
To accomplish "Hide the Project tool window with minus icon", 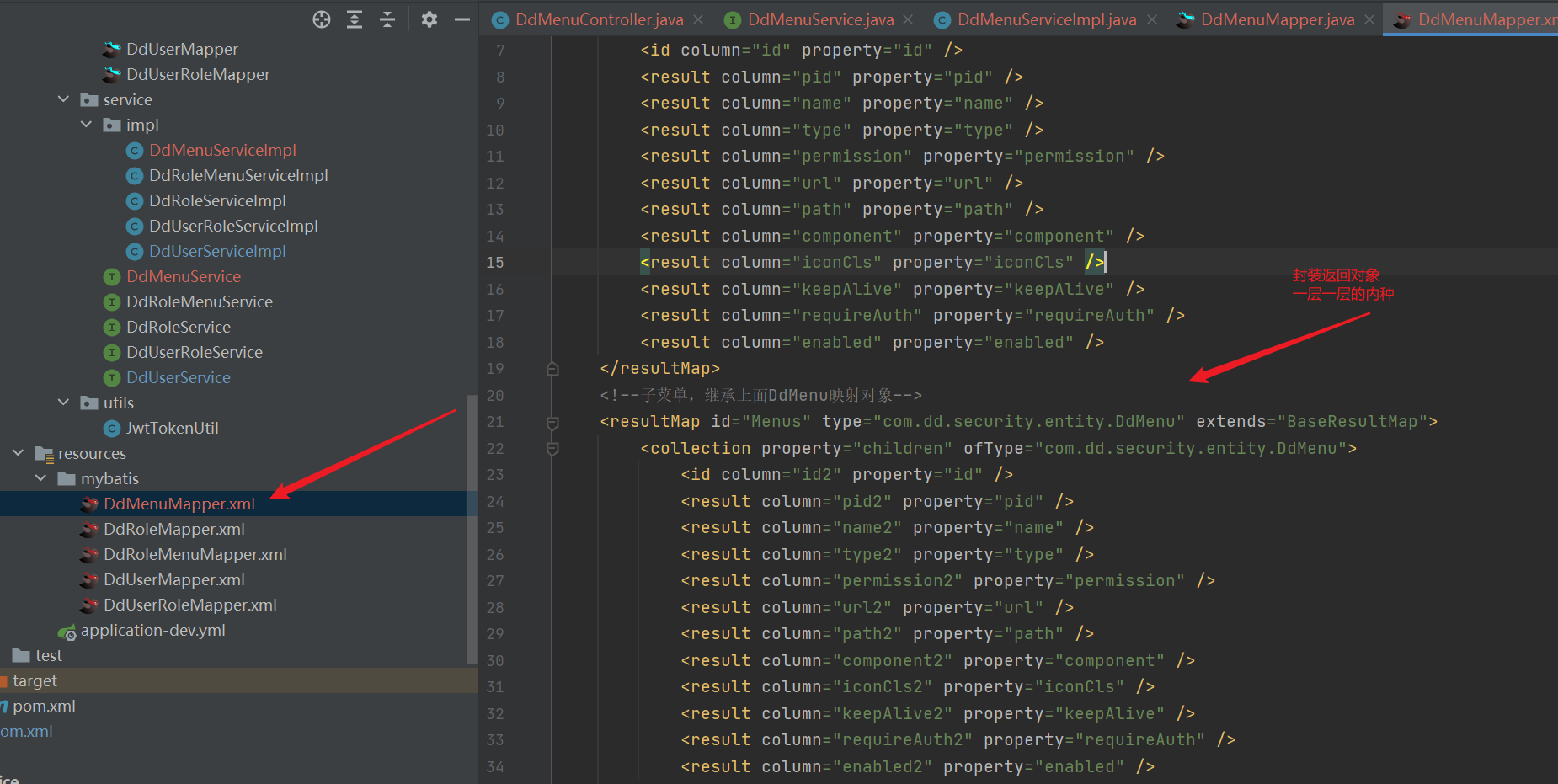I will tap(462, 19).
